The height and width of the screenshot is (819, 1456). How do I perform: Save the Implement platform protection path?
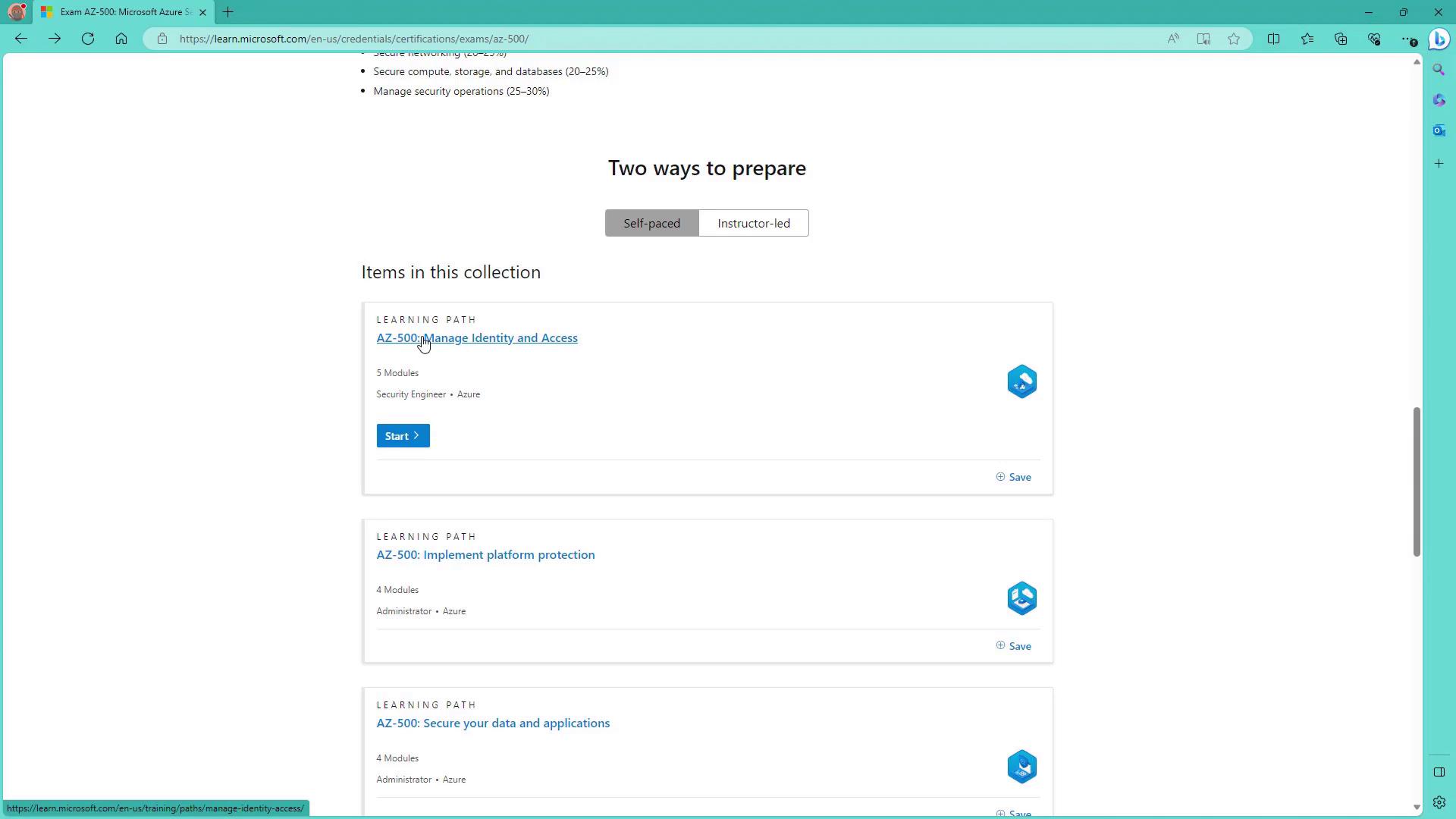pyautogui.click(x=1013, y=646)
